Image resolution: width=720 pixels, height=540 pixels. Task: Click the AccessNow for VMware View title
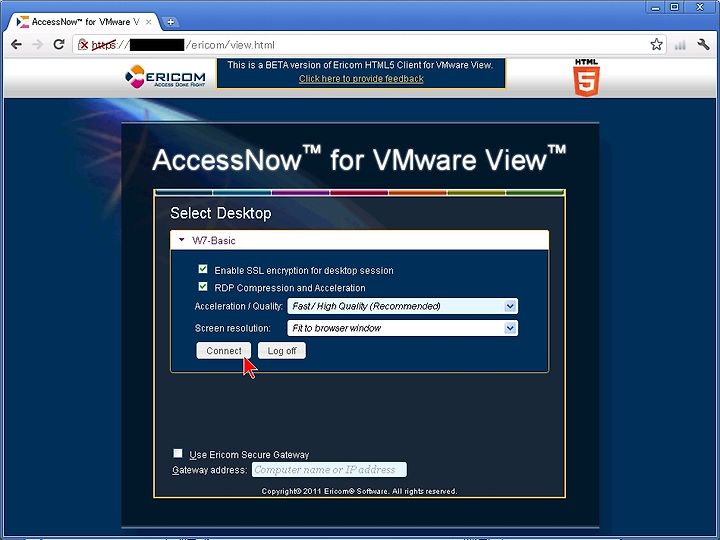pos(359,159)
